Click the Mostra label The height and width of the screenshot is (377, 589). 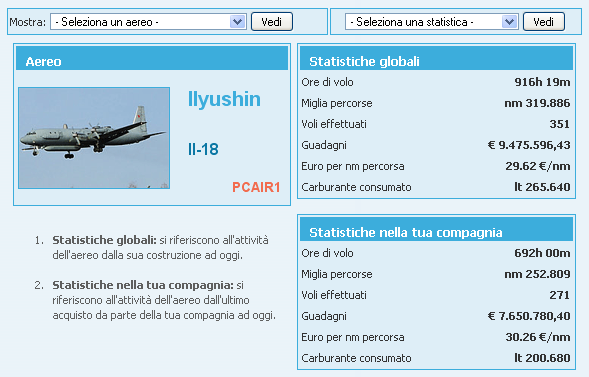click(27, 22)
